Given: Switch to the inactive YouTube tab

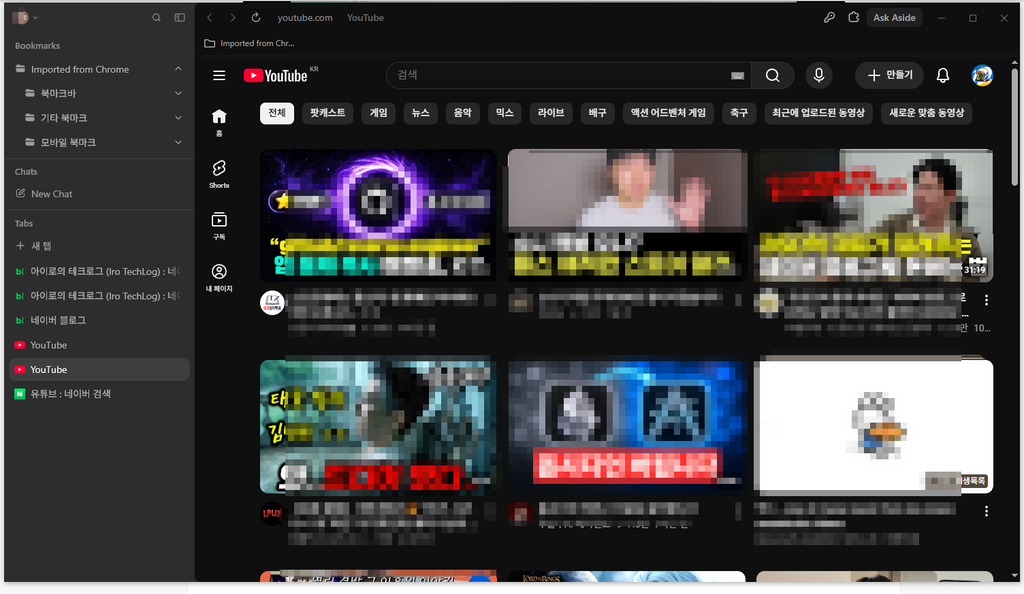Looking at the screenshot, I should [x=99, y=345].
